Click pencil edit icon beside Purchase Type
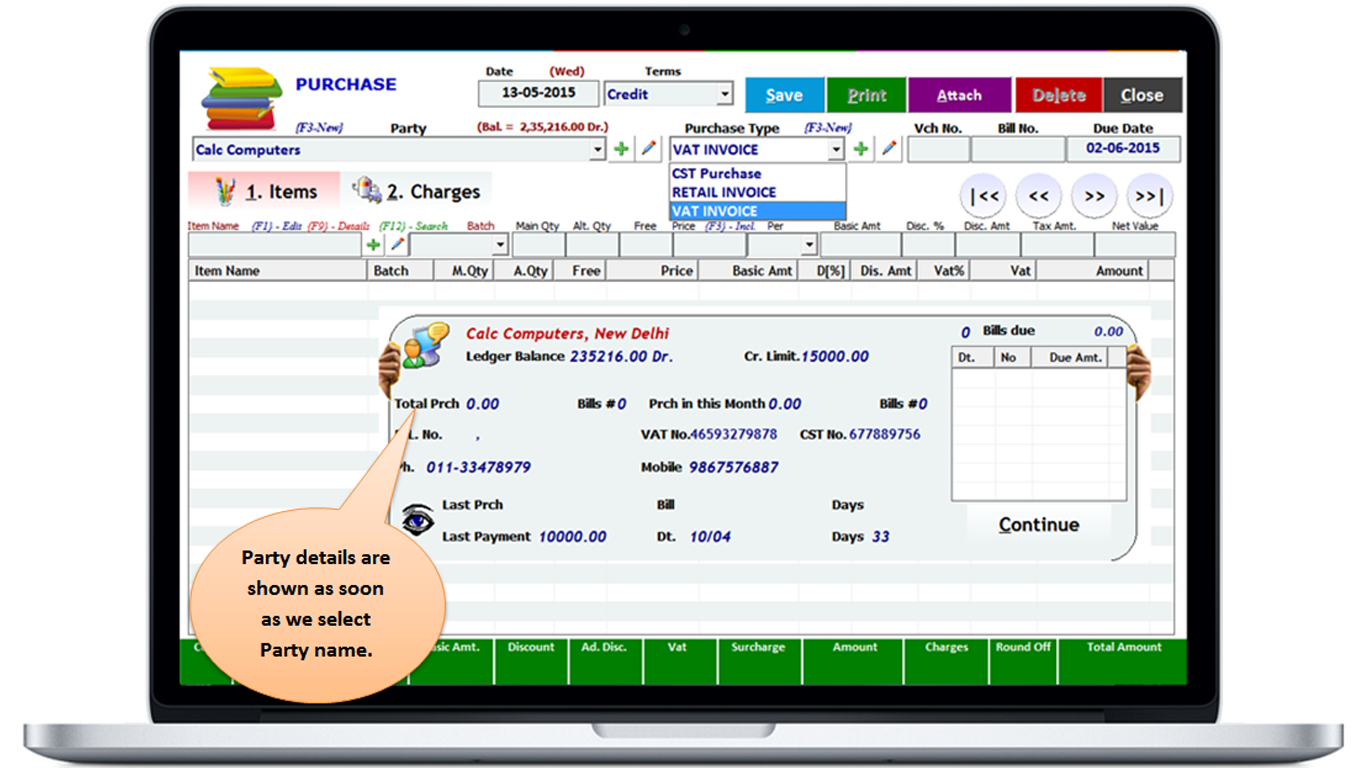 point(888,149)
